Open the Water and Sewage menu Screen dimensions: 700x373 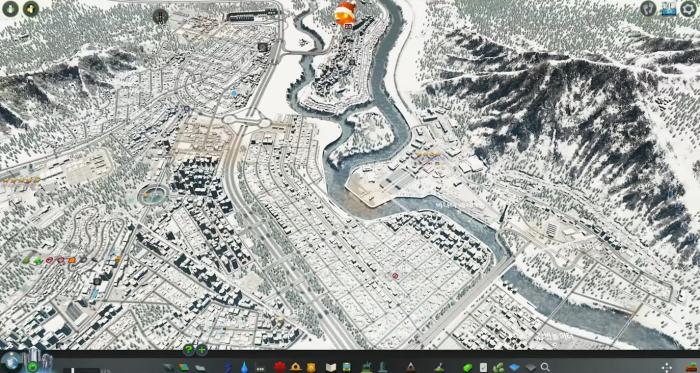click(x=244, y=367)
